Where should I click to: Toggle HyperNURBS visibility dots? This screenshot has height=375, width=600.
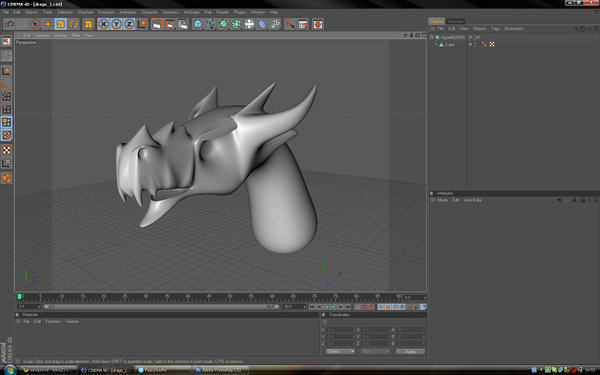pos(474,37)
